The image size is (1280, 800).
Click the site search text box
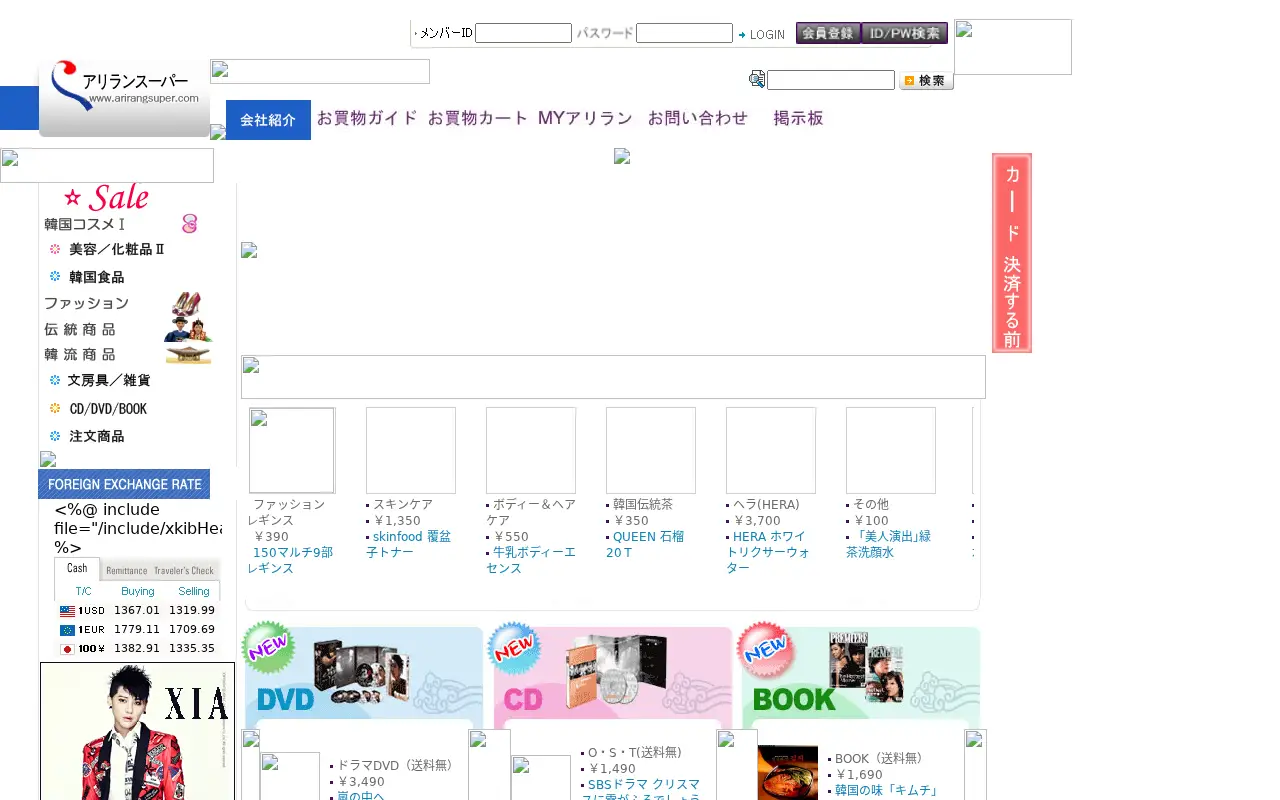pos(831,80)
